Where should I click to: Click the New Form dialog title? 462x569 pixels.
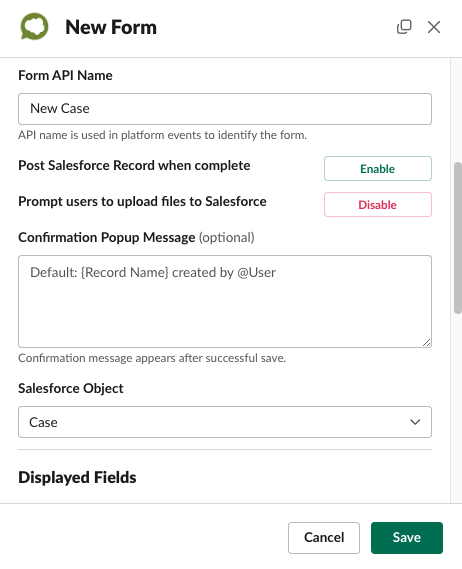point(111,27)
